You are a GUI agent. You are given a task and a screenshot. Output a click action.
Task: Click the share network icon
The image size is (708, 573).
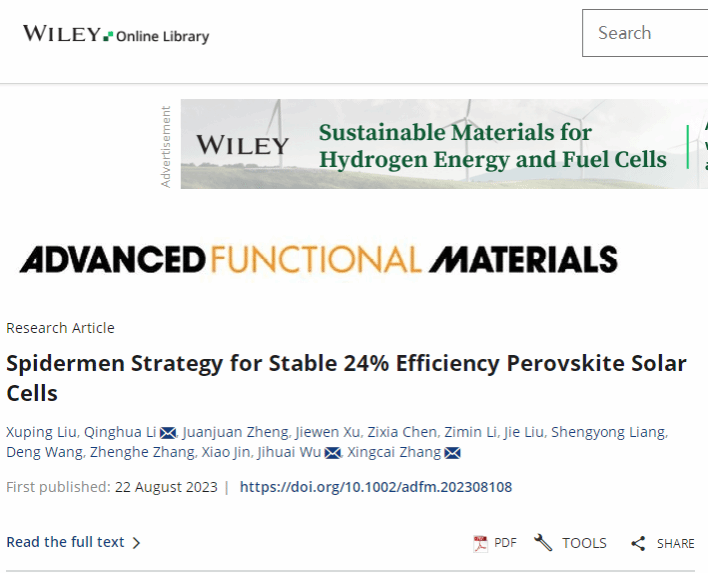[638, 543]
